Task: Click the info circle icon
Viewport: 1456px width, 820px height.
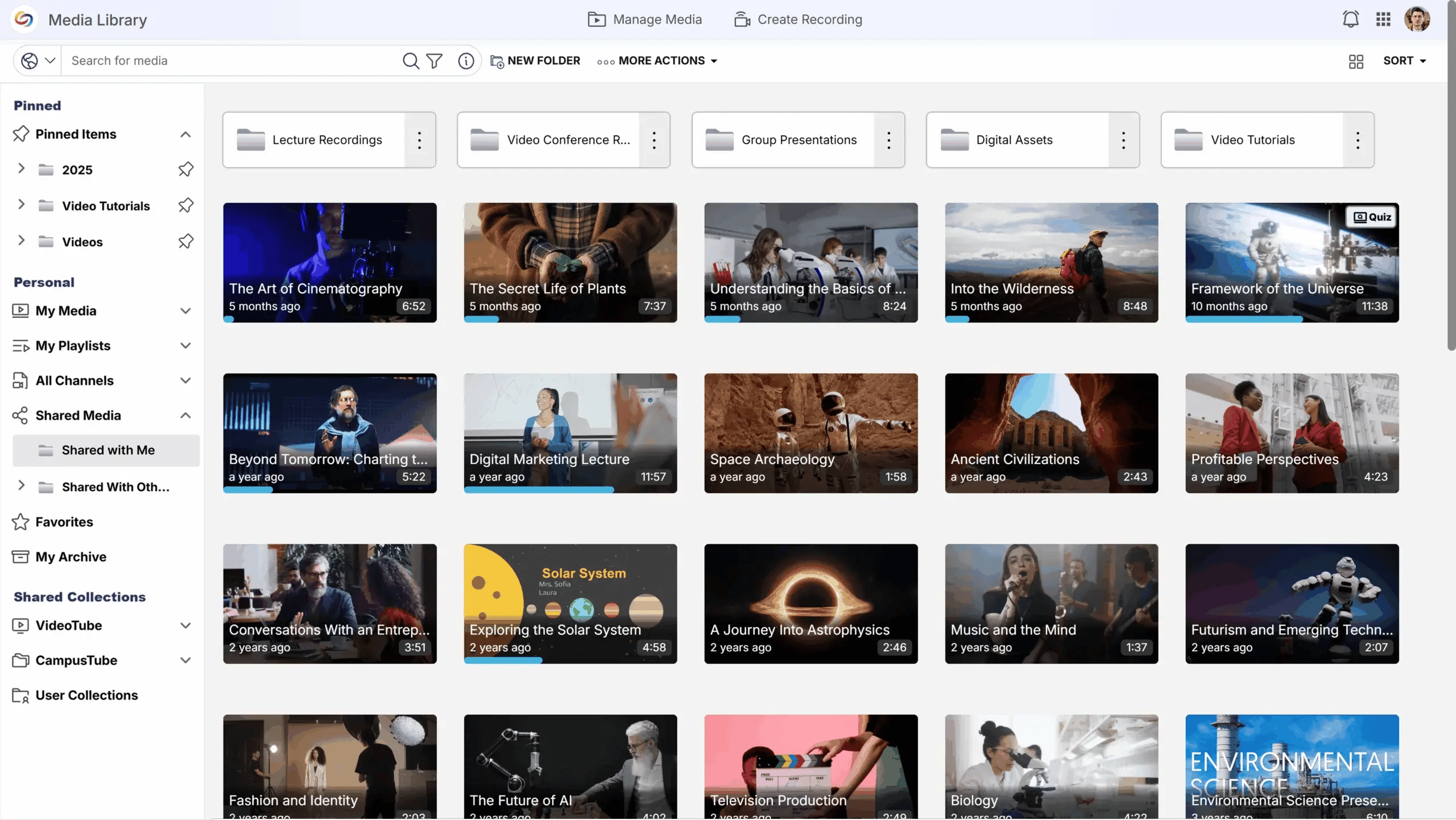Action: (466, 61)
